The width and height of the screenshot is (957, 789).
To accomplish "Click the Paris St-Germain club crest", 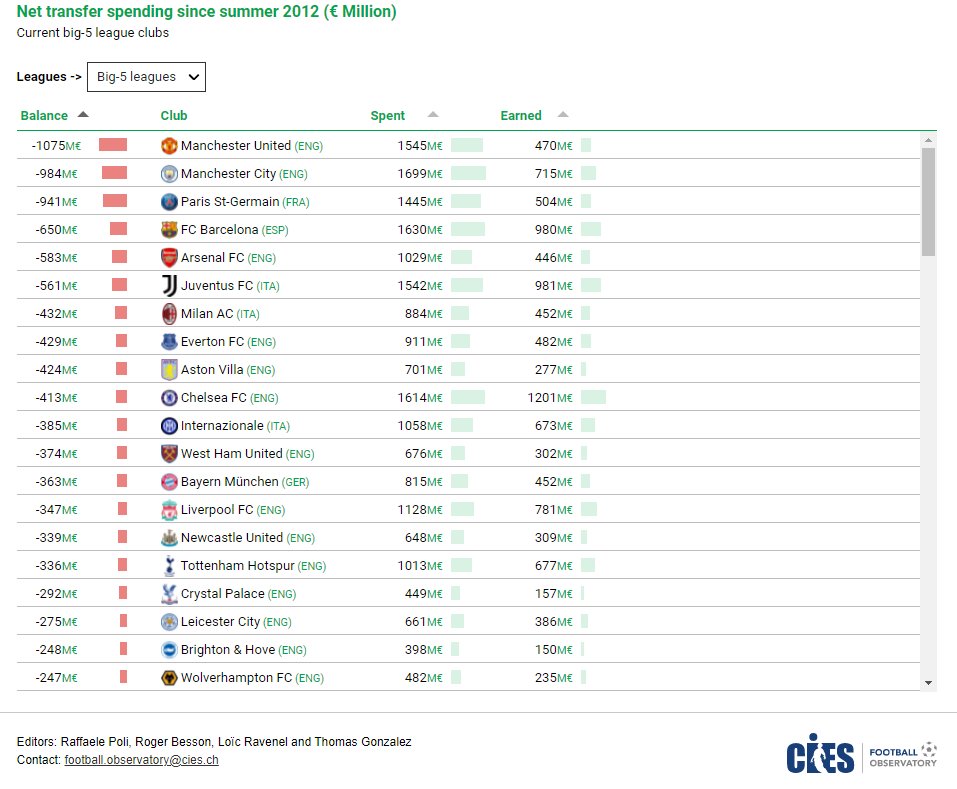I will pyautogui.click(x=169, y=202).
